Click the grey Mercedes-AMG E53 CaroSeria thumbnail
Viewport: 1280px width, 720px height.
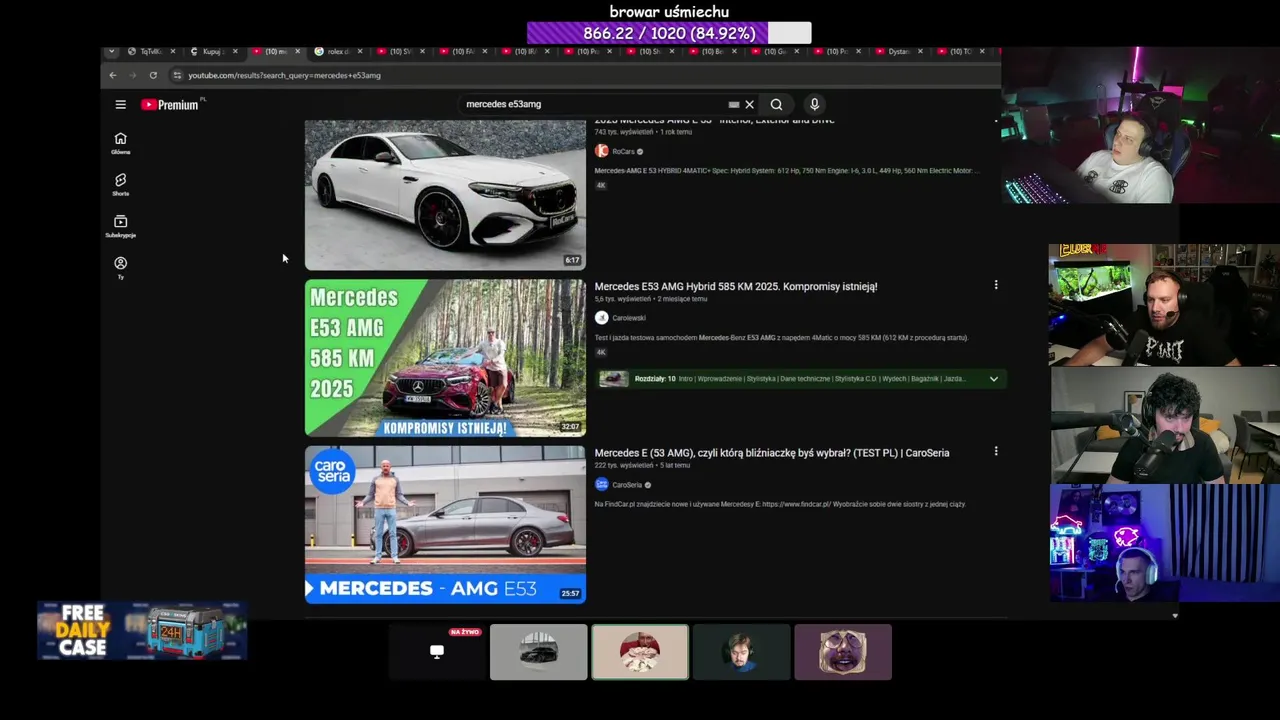445,525
